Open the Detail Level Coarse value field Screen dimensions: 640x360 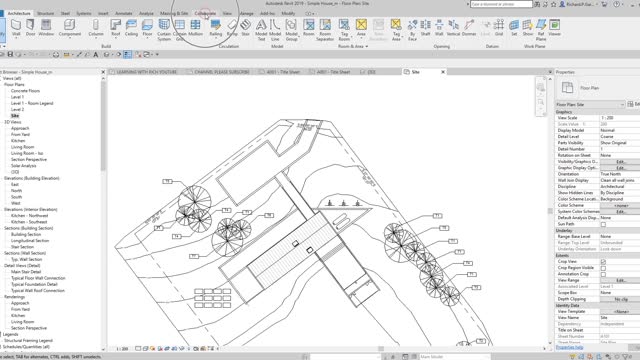(620, 136)
